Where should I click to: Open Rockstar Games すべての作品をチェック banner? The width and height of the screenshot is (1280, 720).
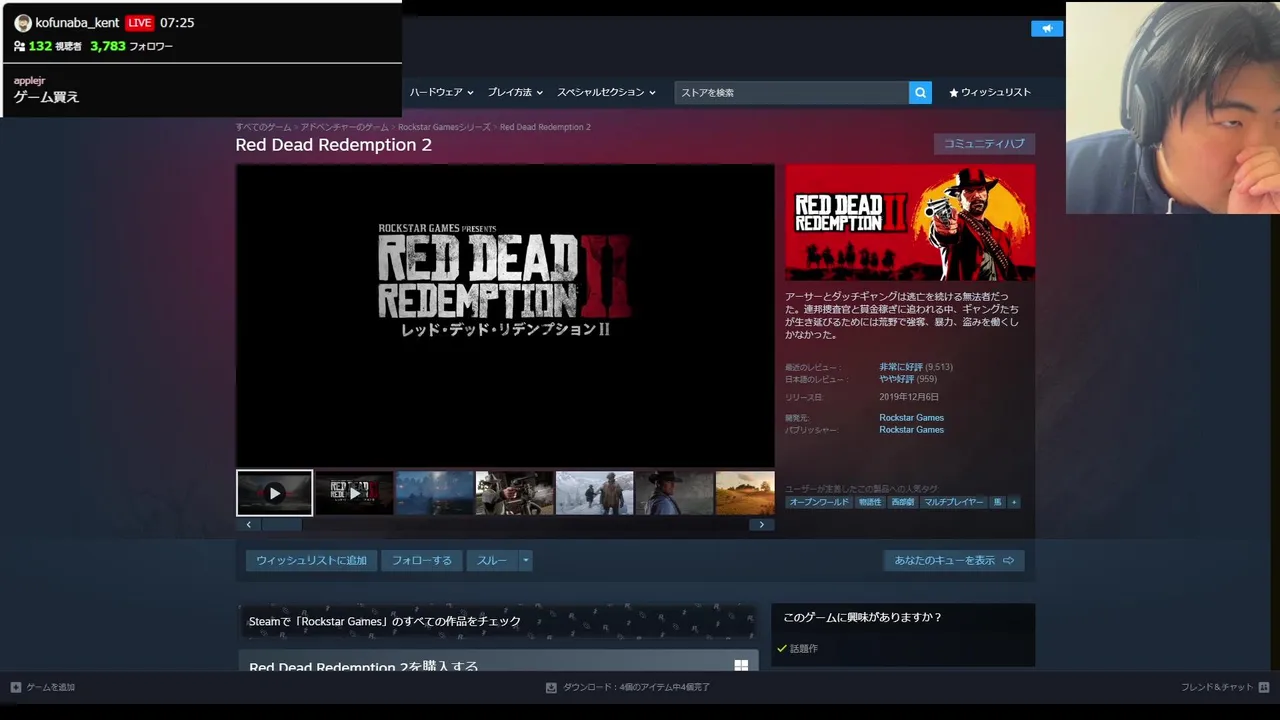(497, 621)
